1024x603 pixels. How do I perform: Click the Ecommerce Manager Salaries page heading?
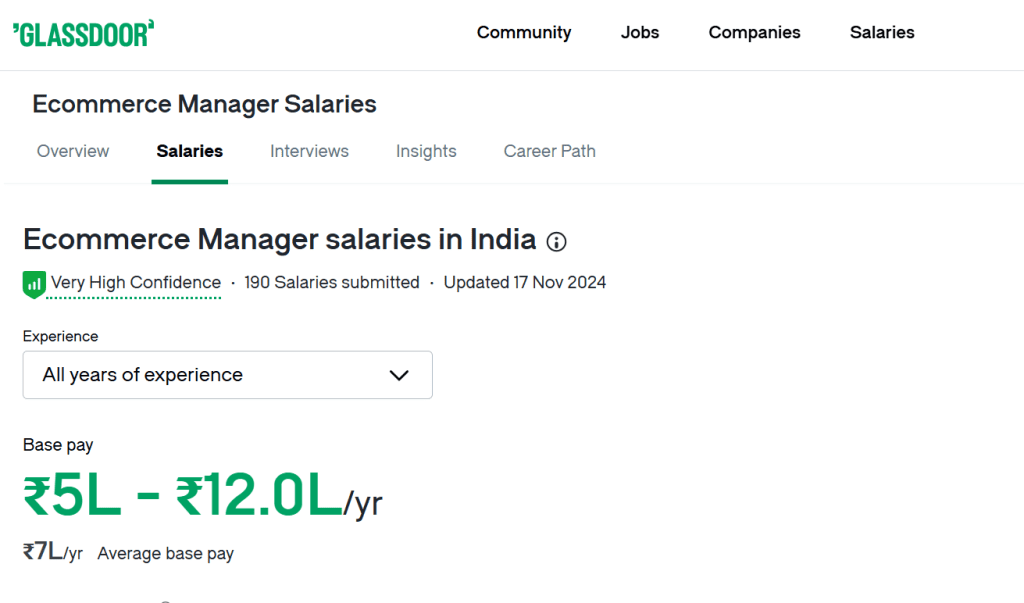(x=204, y=104)
